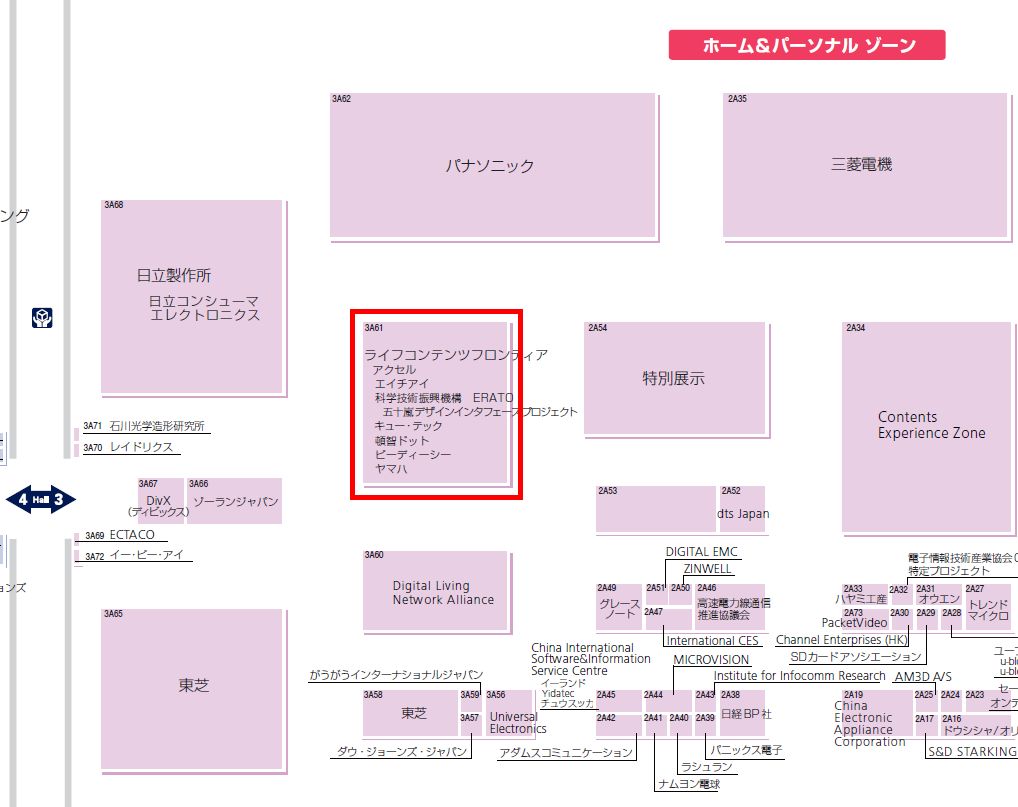
Task: Select the 特別展示 booth 2A54
Action: (x=675, y=378)
